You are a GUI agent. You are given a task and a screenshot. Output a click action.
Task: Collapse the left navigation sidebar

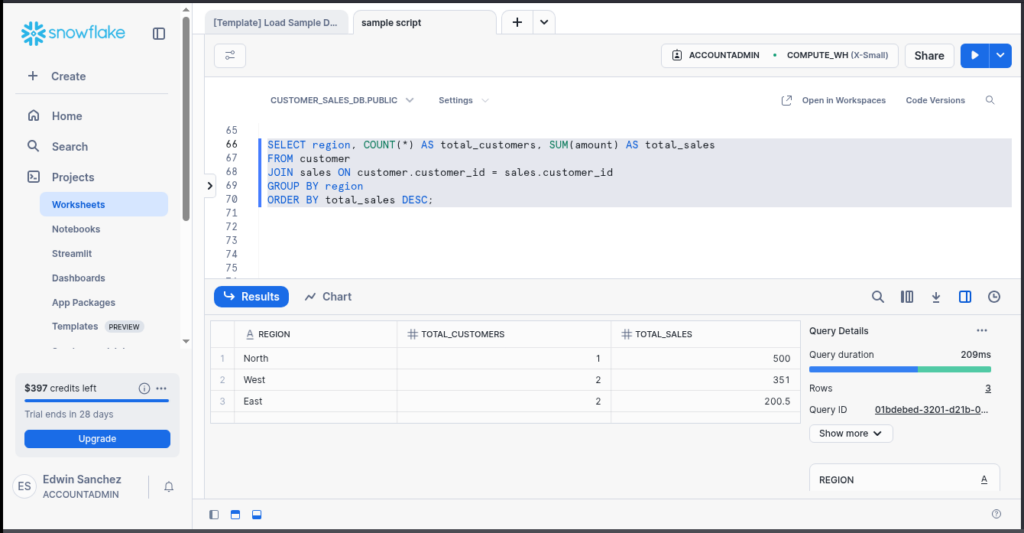pos(159,33)
